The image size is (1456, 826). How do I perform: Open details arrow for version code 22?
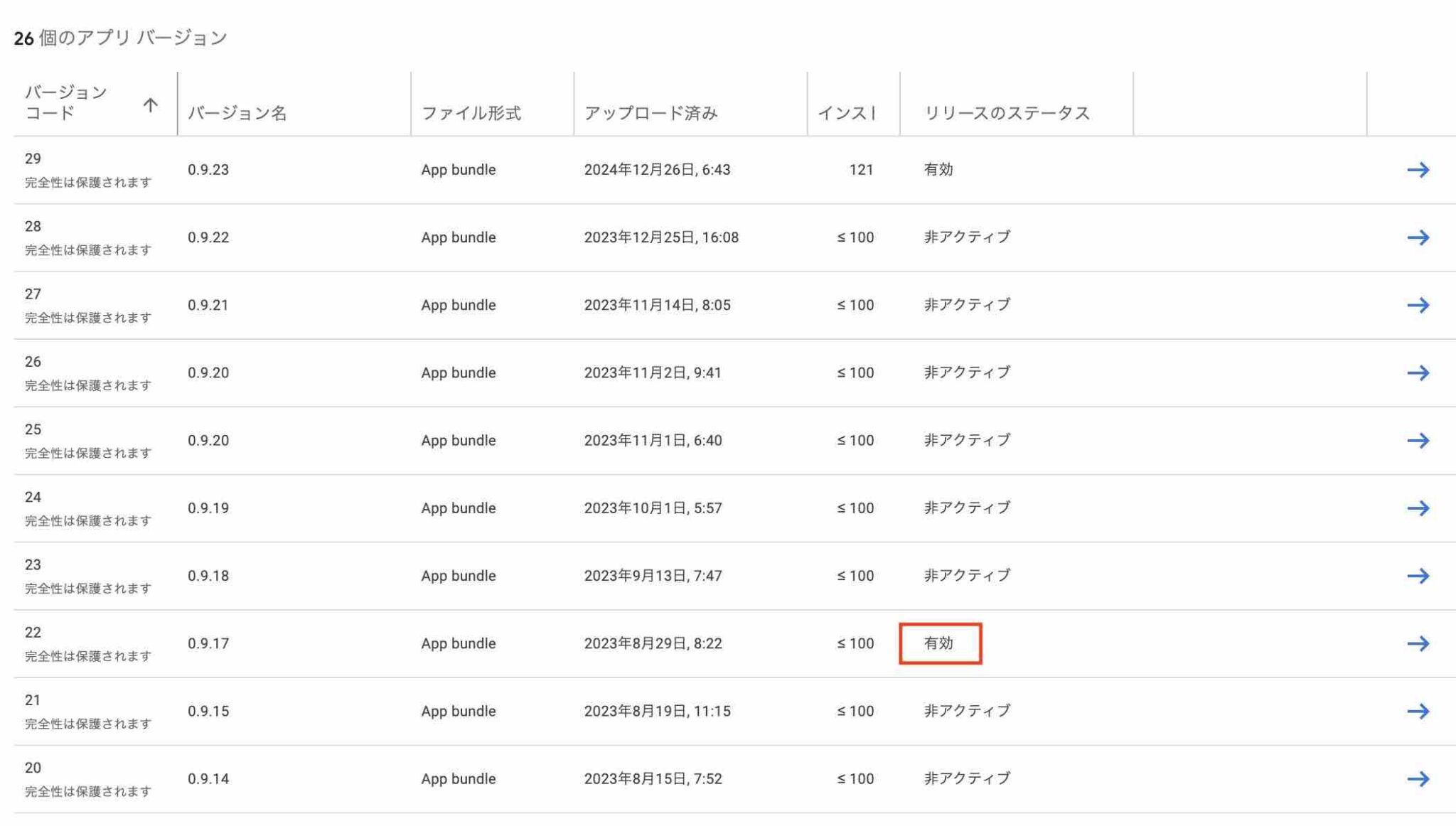point(1418,643)
